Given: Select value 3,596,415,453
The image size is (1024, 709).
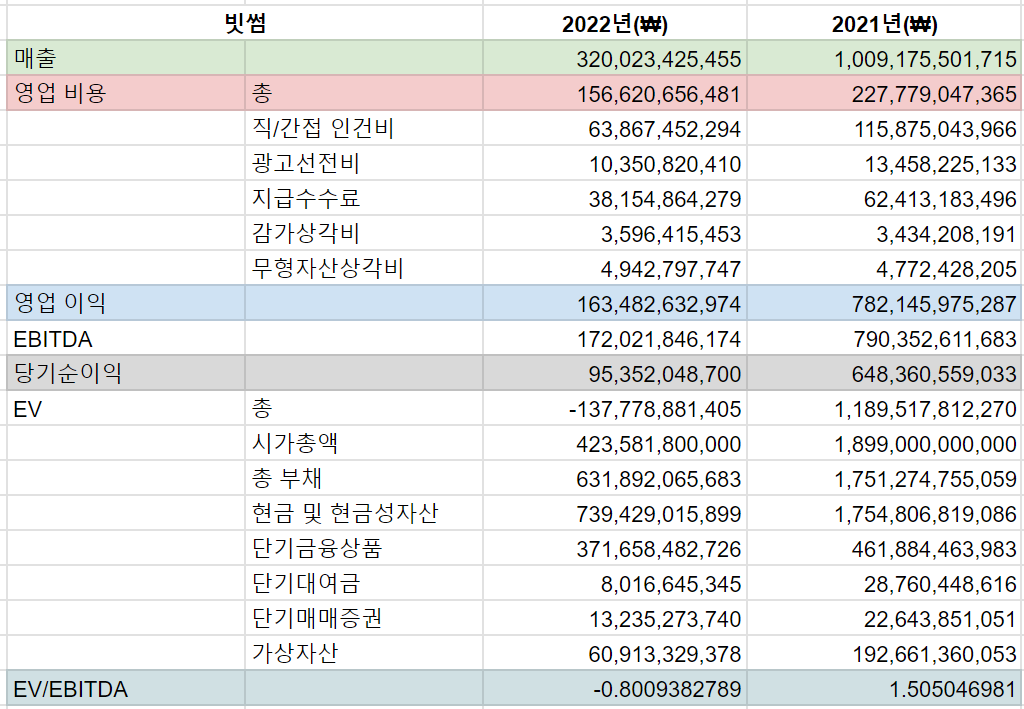Looking at the screenshot, I should (671, 235).
